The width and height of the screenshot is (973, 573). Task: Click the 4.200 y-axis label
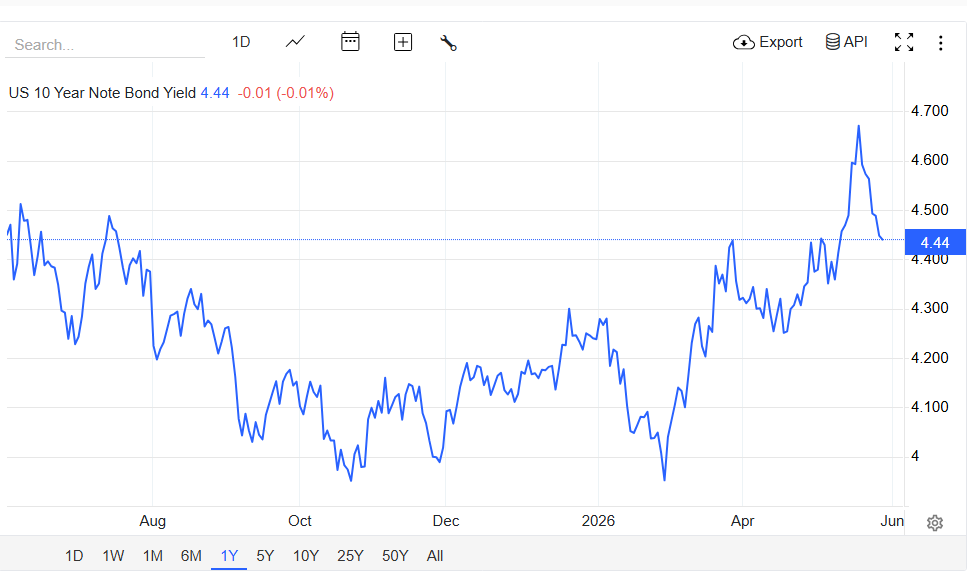929,358
